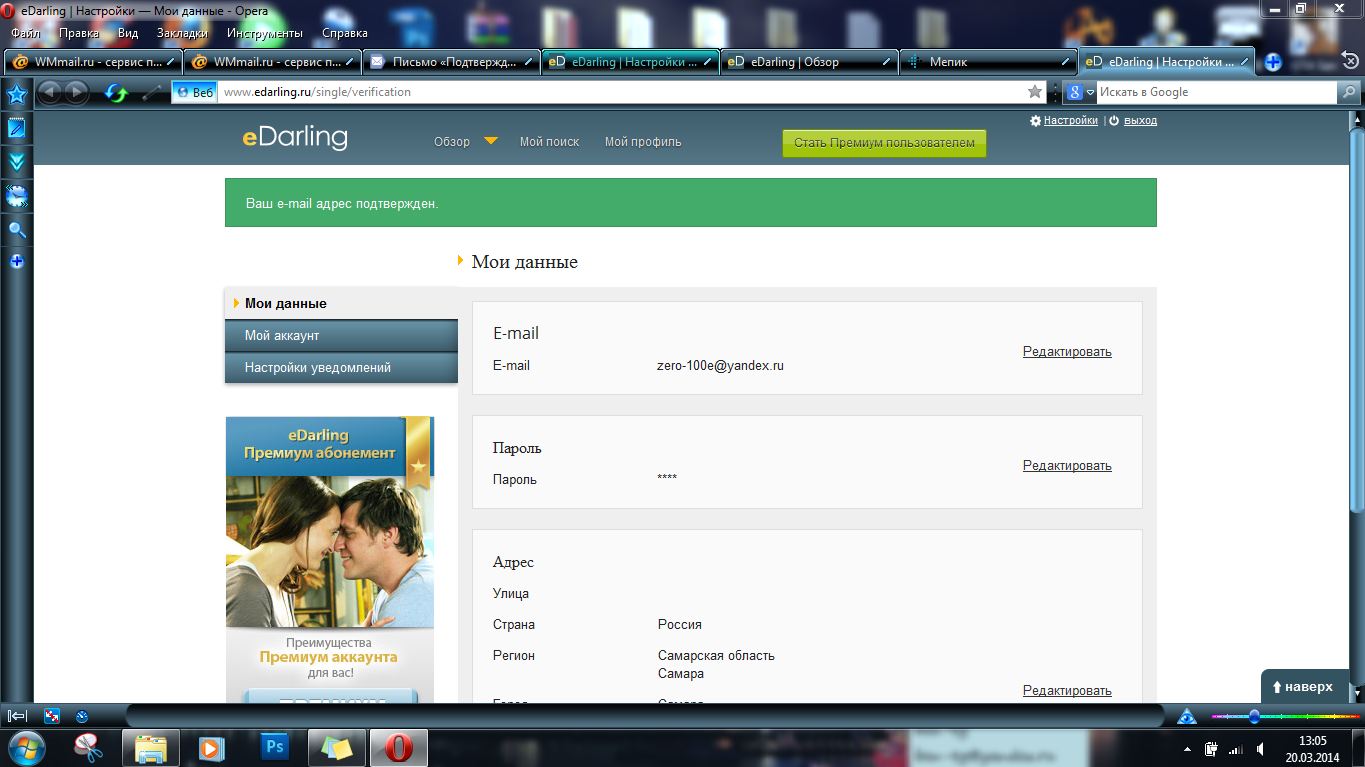Image resolution: width=1365 pixels, height=767 pixels.
Task: Click the gear icon next to Настройки
Action: tap(1035, 120)
